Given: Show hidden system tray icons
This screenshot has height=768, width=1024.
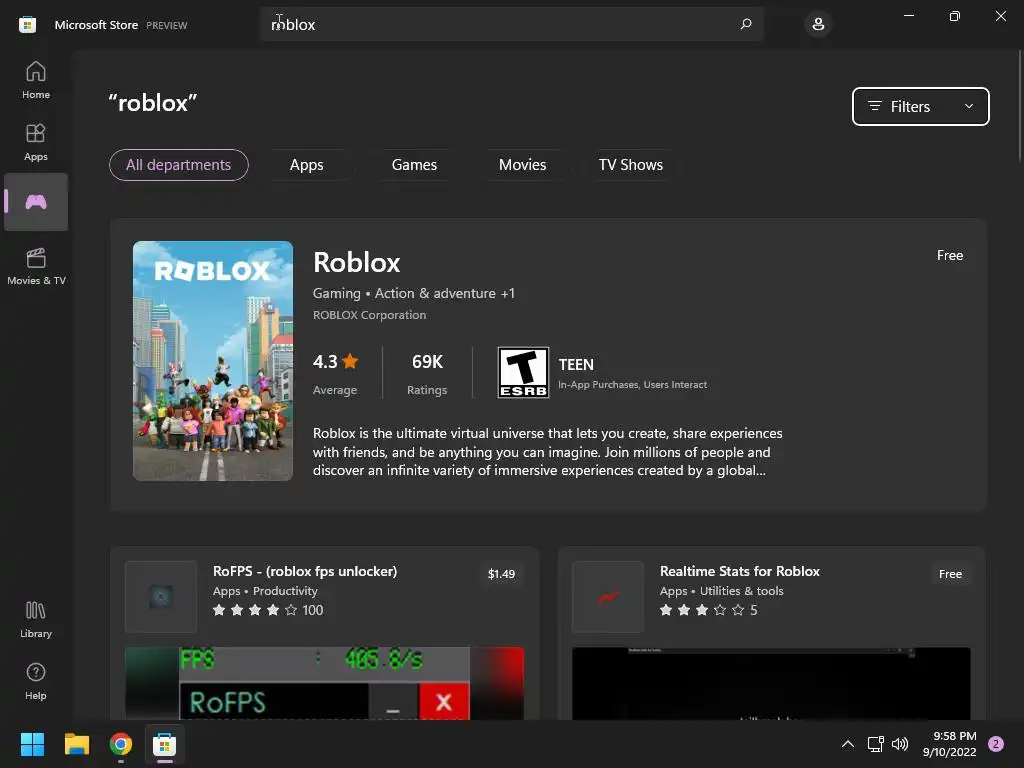Looking at the screenshot, I should click(x=848, y=744).
